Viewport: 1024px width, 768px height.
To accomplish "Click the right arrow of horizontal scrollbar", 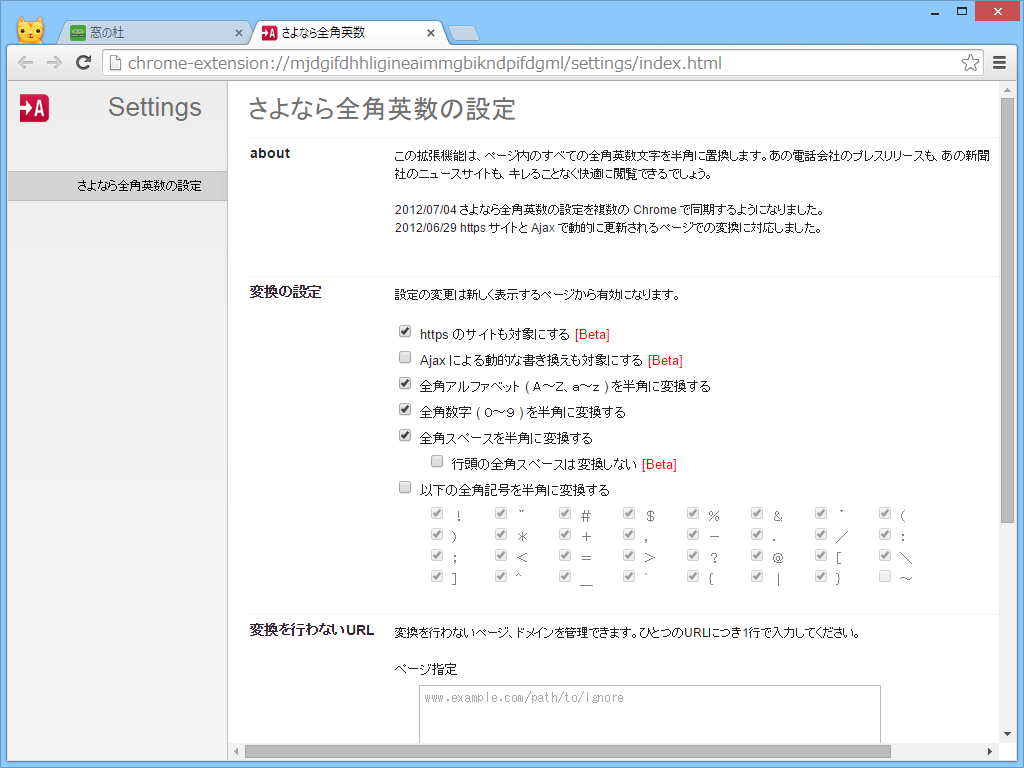I will (x=990, y=752).
